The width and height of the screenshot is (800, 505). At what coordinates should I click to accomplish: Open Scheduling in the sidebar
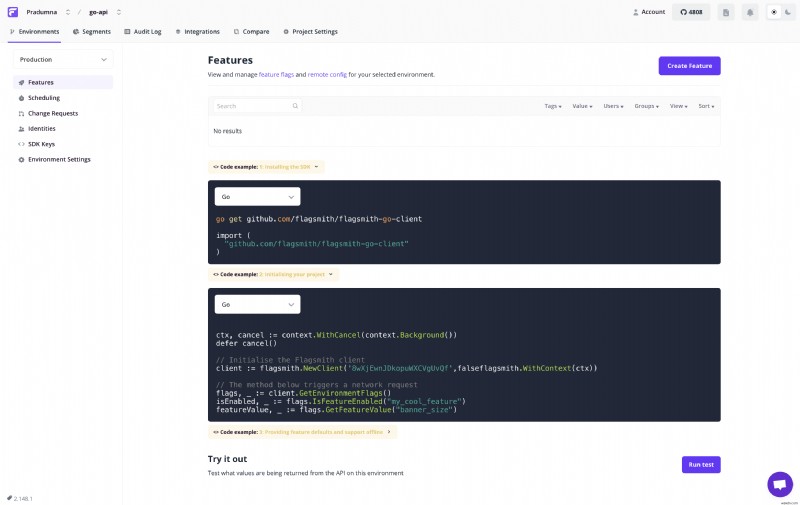click(x=63, y=98)
